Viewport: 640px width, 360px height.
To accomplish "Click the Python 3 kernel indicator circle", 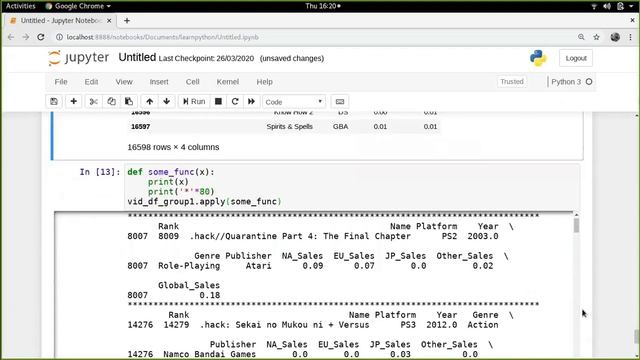I will pos(589,82).
